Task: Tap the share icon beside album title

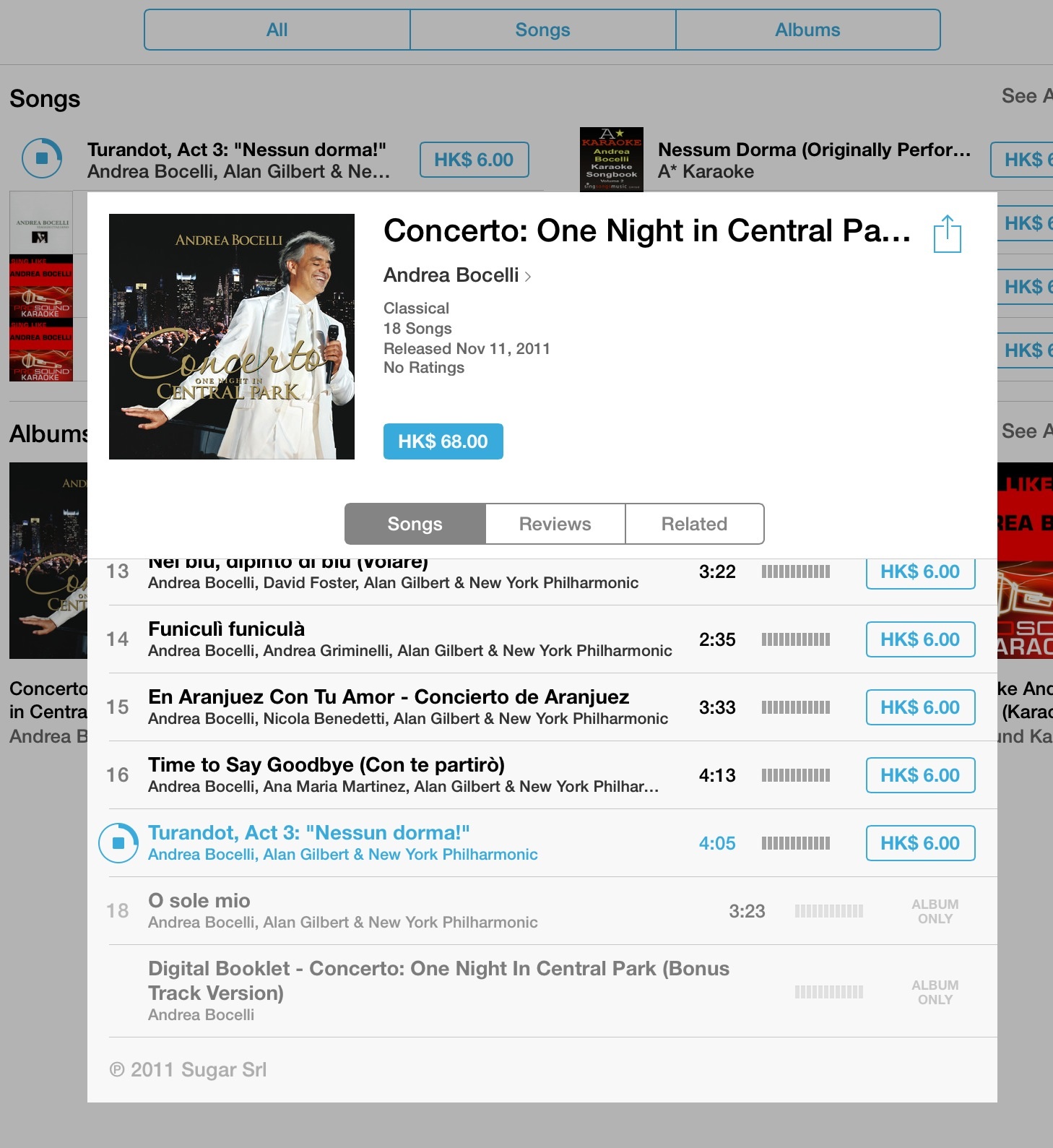Action: click(x=947, y=234)
